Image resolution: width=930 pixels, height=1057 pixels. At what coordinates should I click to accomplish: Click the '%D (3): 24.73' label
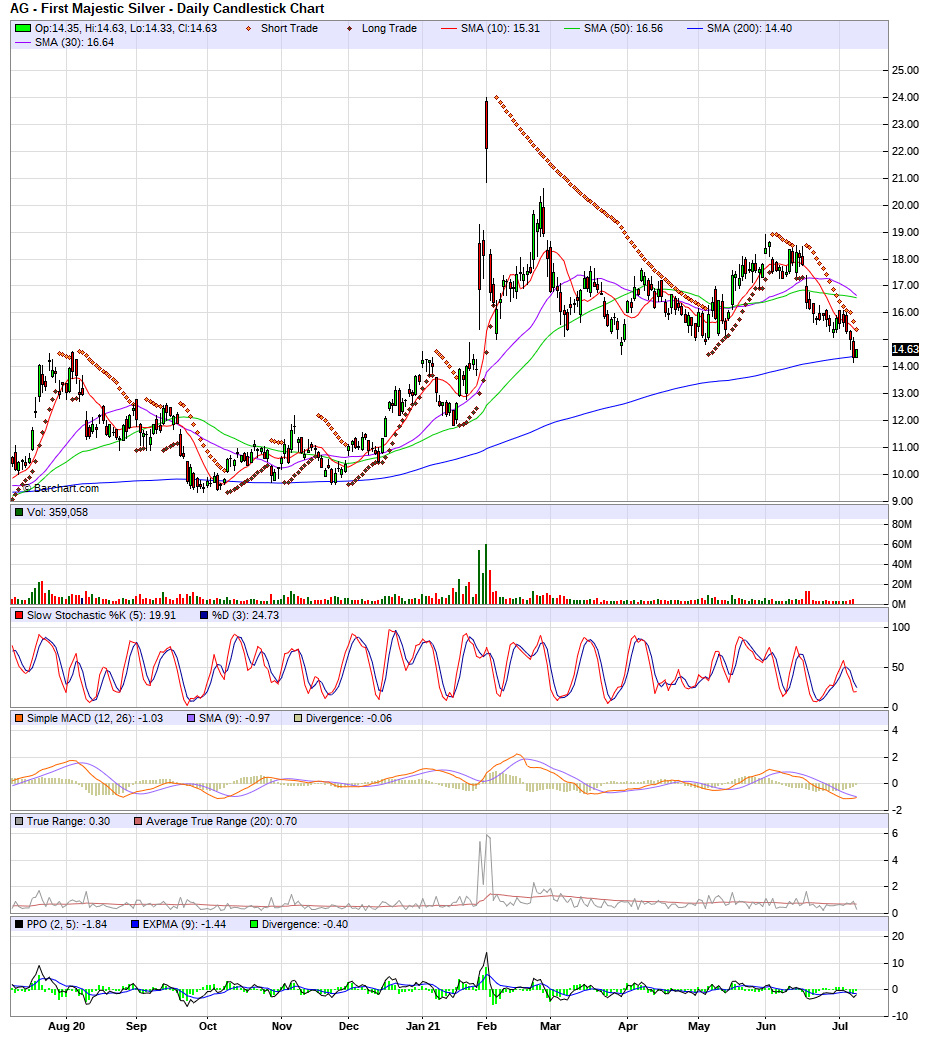click(x=245, y=615)
